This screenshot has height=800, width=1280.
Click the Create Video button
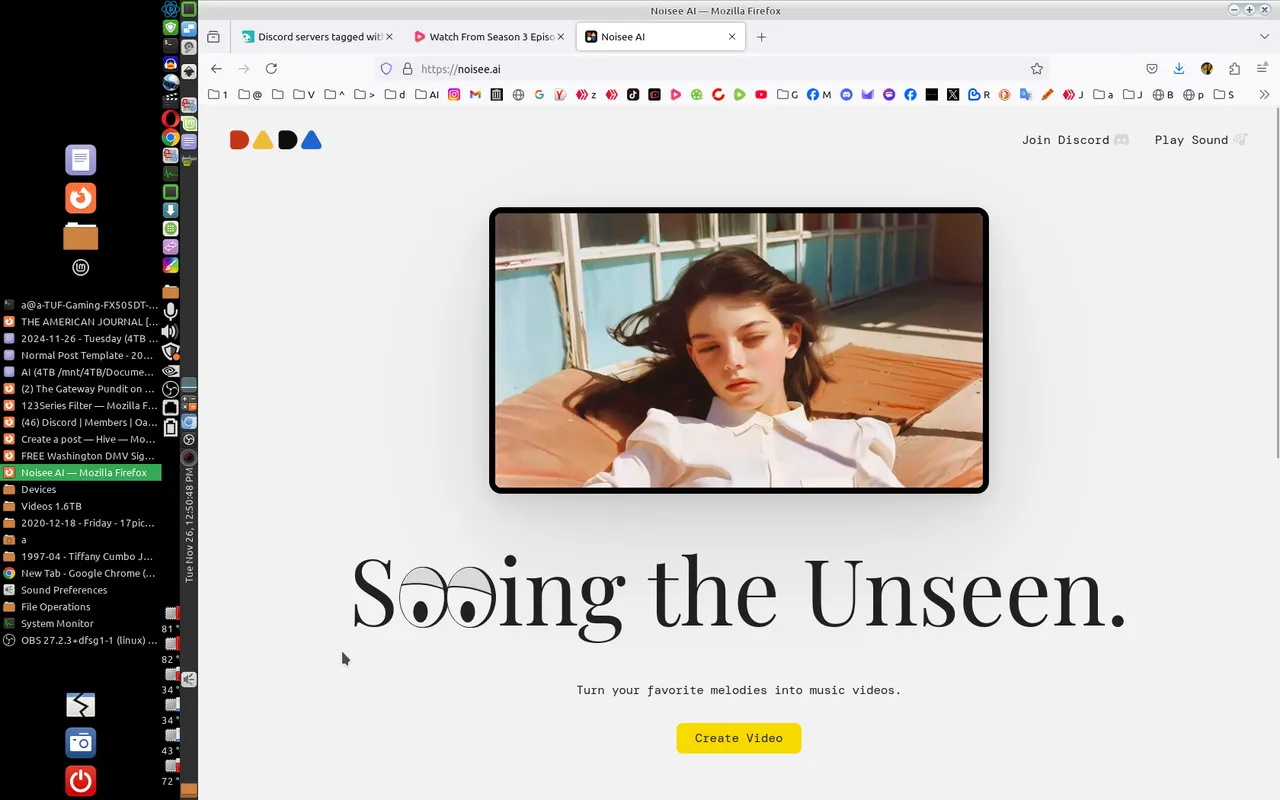[738, 738]
